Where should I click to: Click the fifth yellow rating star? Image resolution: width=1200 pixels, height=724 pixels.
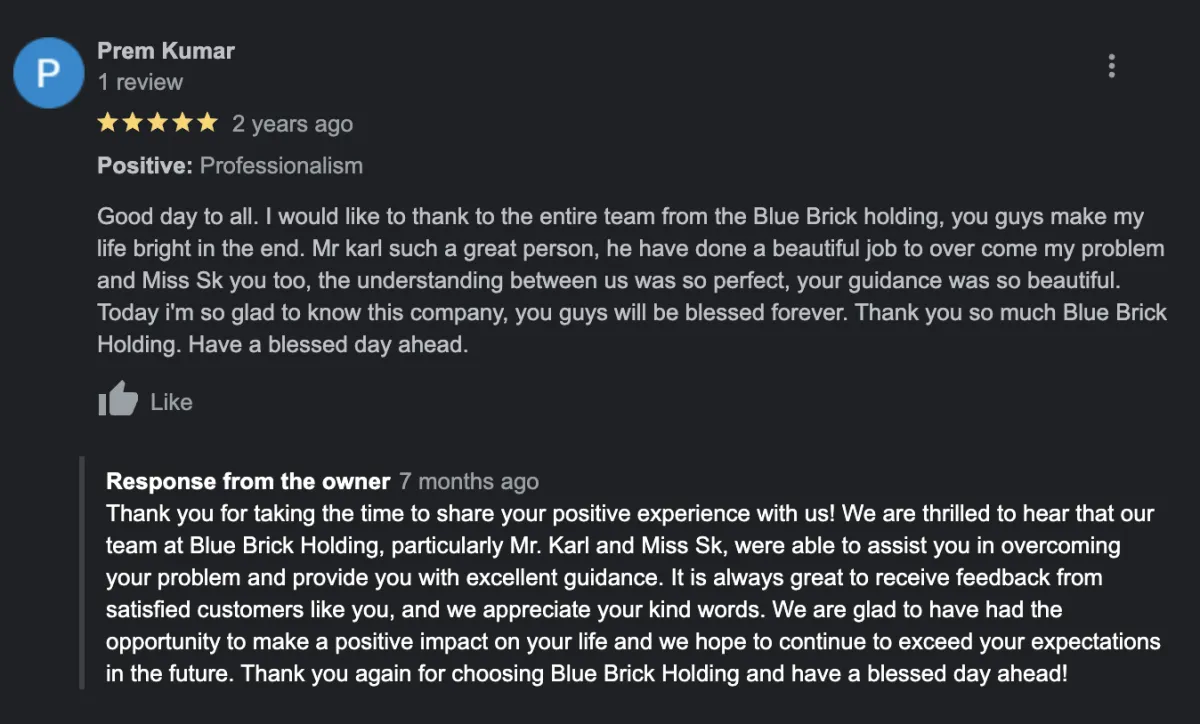206,123
